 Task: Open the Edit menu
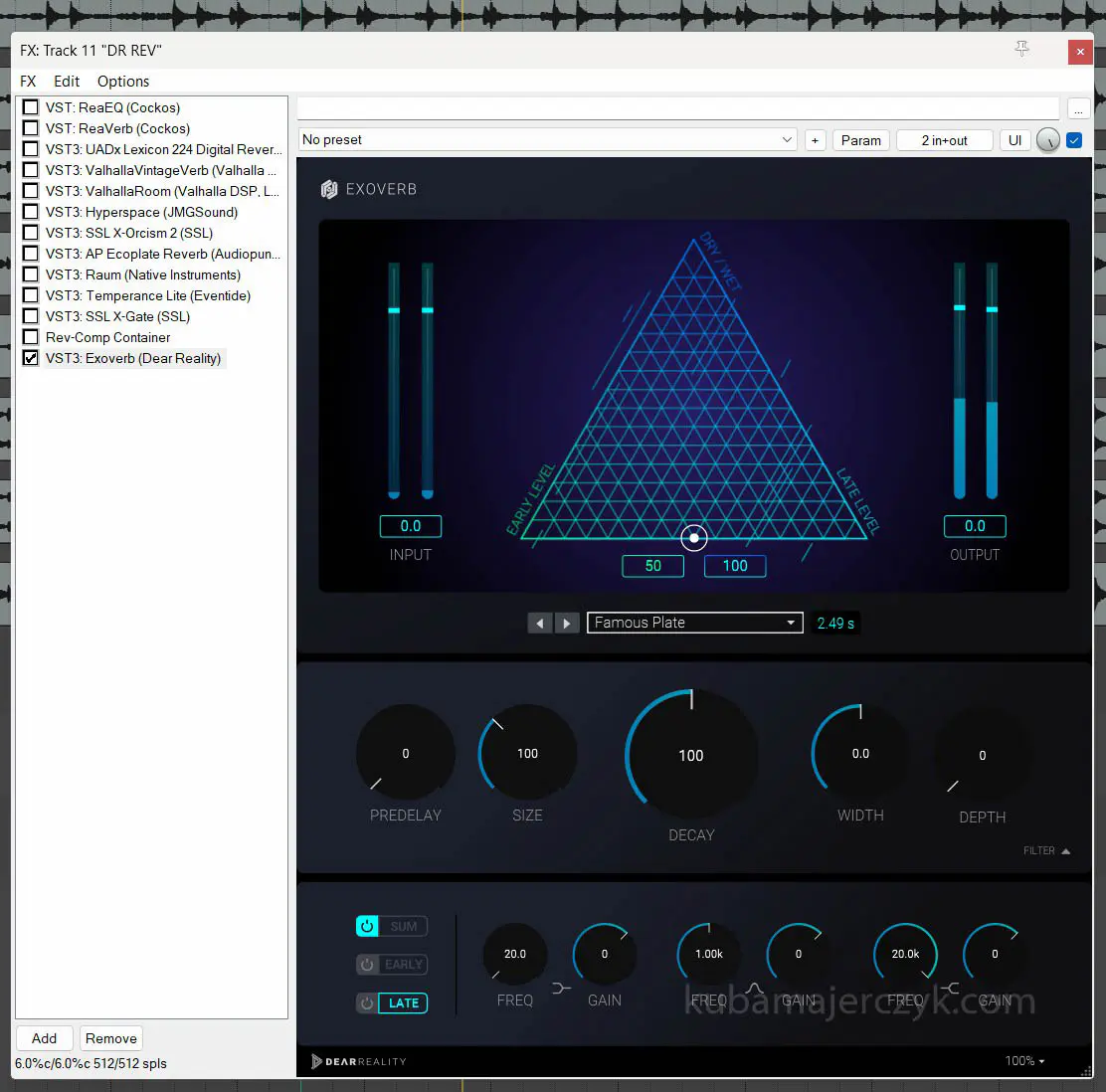coord(67,82)
